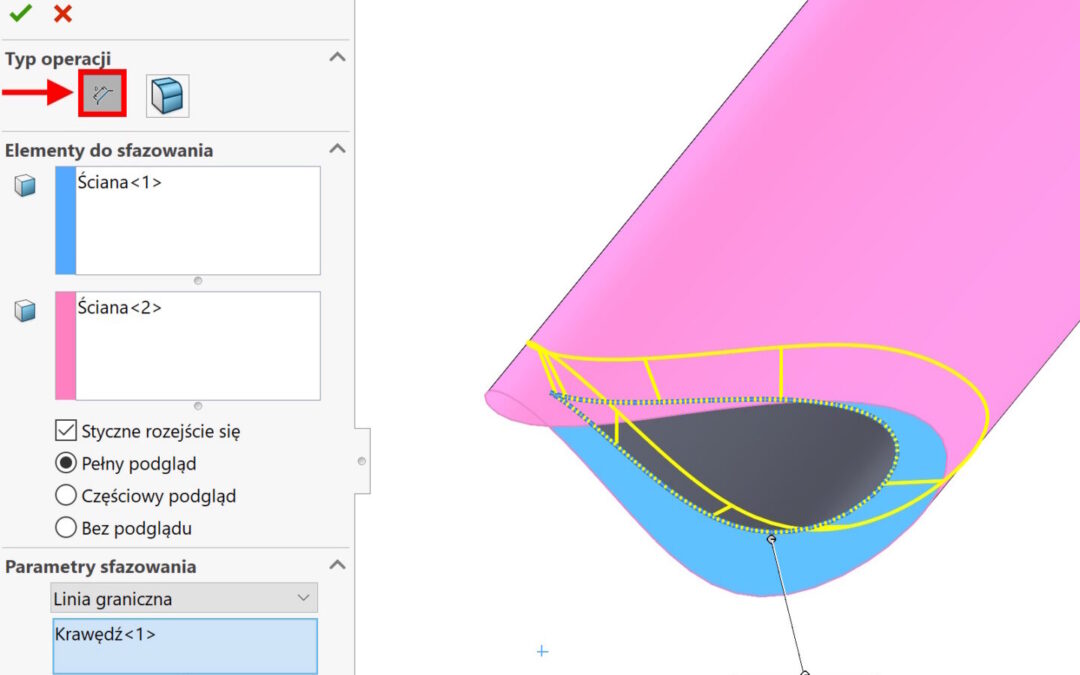Open the Linia graniczna dropdown
The image size is (1080, 675).
184,599
